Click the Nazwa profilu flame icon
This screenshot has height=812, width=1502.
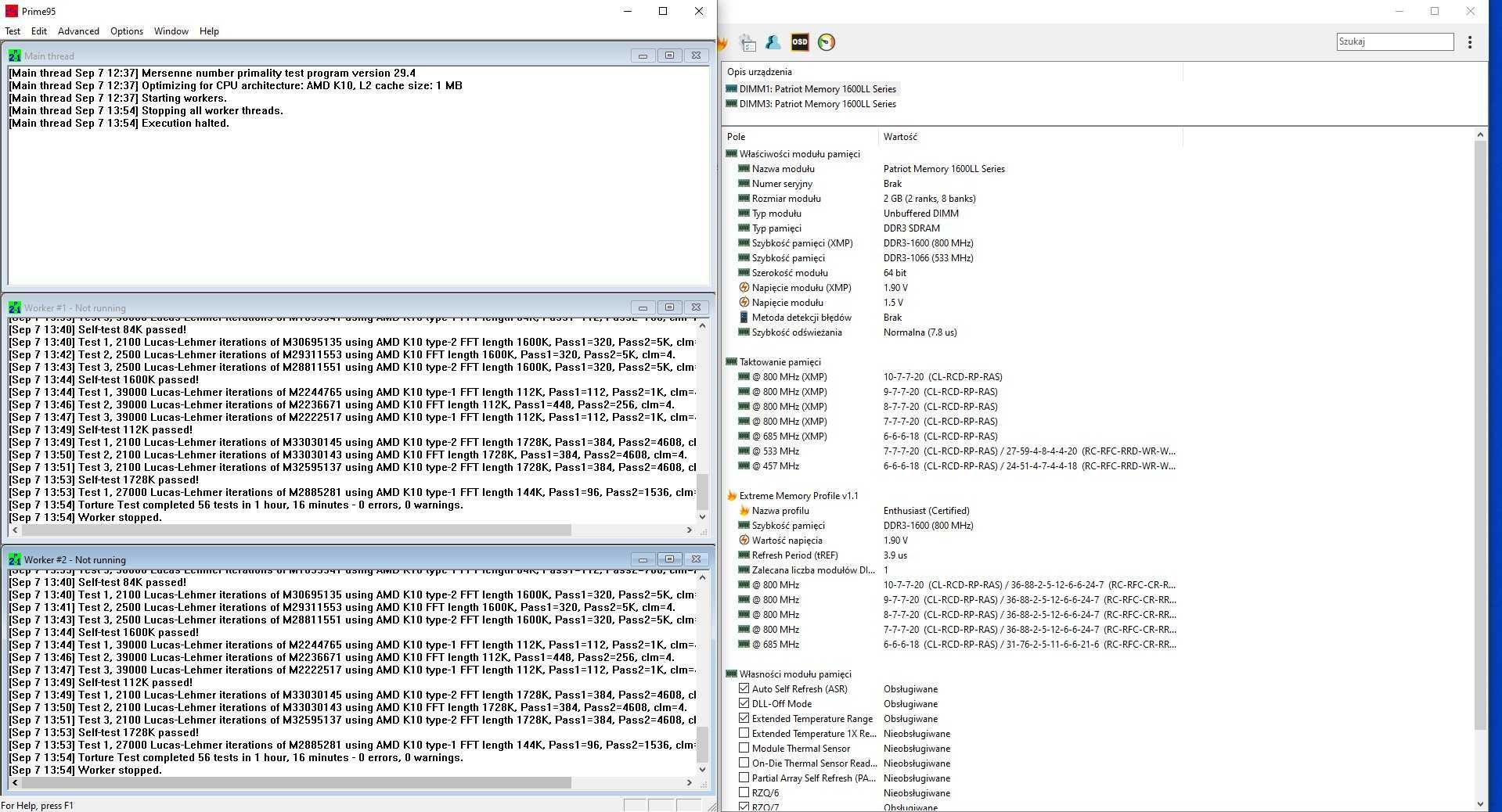(744, 510)
